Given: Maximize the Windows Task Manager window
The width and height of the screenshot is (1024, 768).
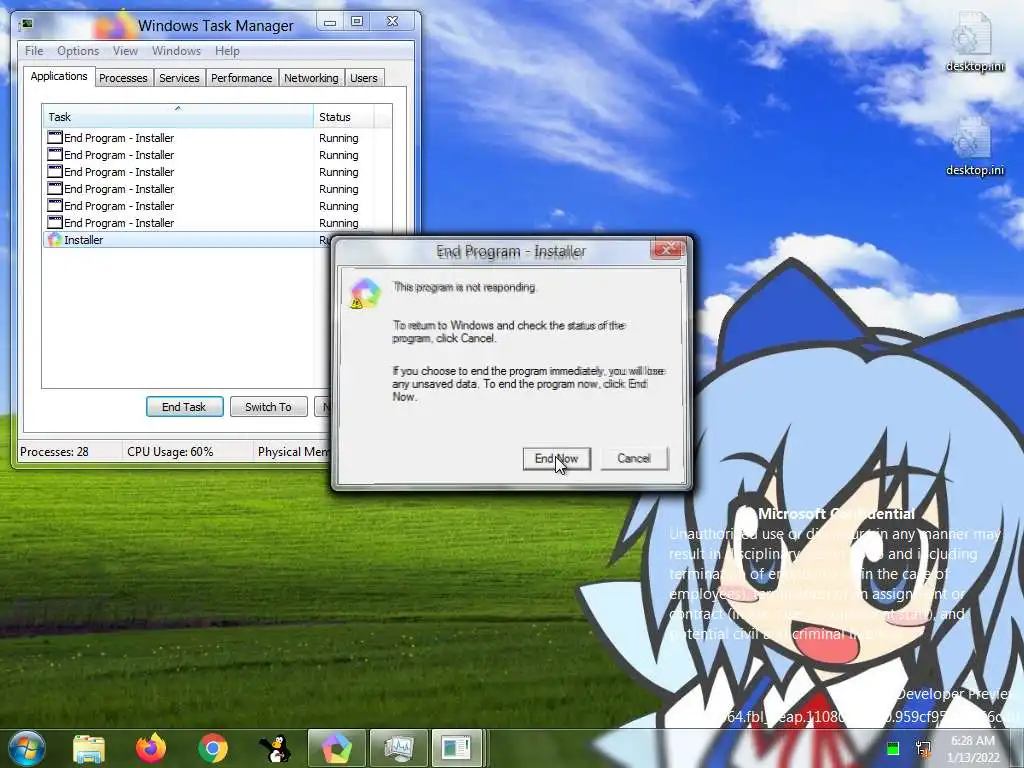Looking at the screenshot, I should pos(357,22).
